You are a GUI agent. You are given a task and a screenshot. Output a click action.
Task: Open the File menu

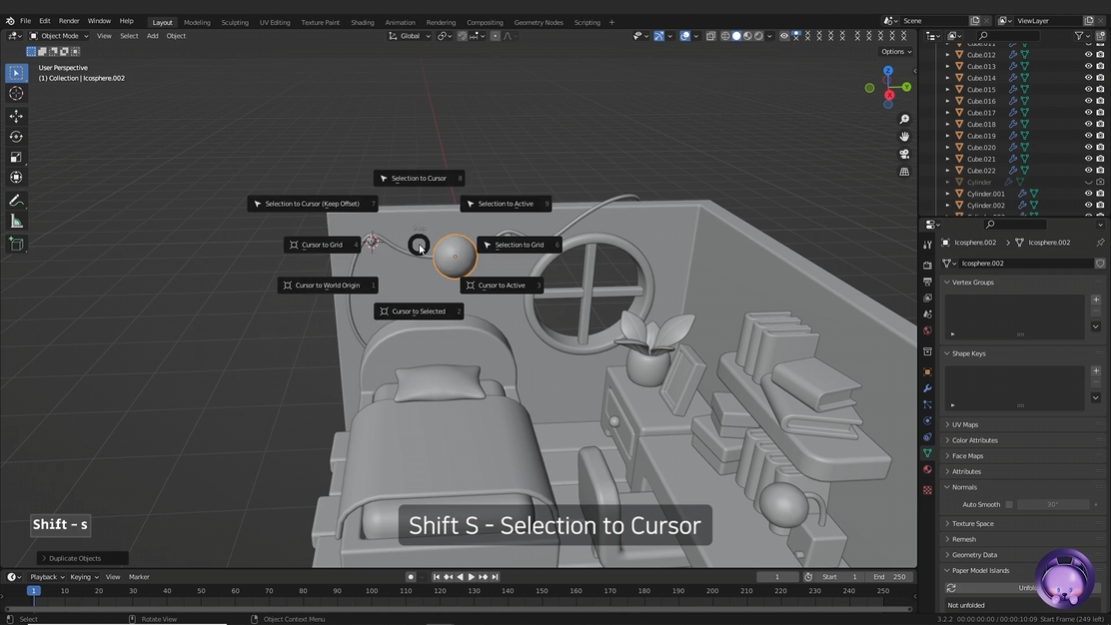coord(26,21)
